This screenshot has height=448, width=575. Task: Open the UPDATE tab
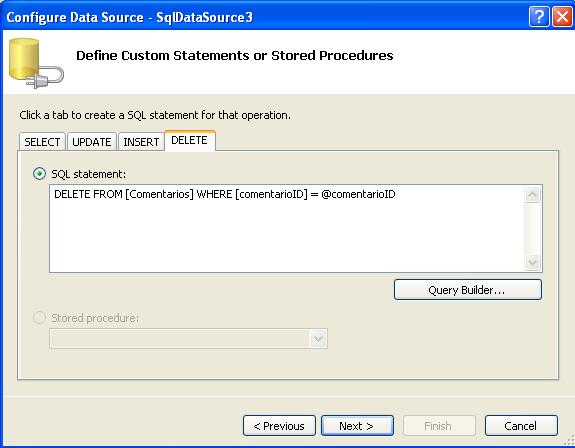click(x=92, y=142)
